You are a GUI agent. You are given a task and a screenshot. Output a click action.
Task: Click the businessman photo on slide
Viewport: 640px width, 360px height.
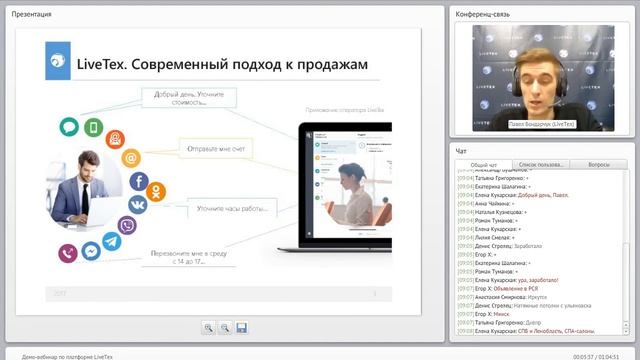pos(85,188)
